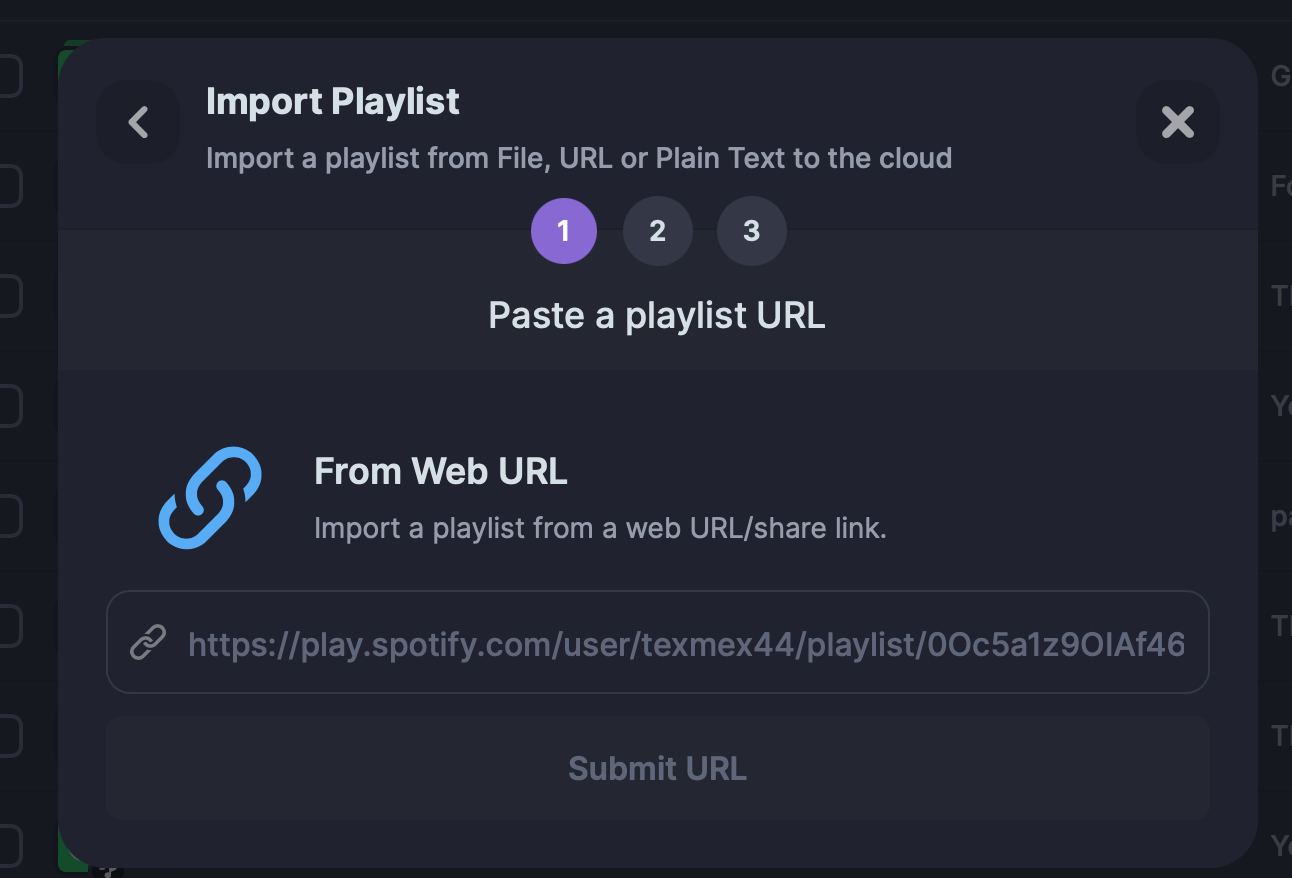
Task: Click the "Import Playlist" dialog title
Action: pyautogui.click(x=332, y=101)
